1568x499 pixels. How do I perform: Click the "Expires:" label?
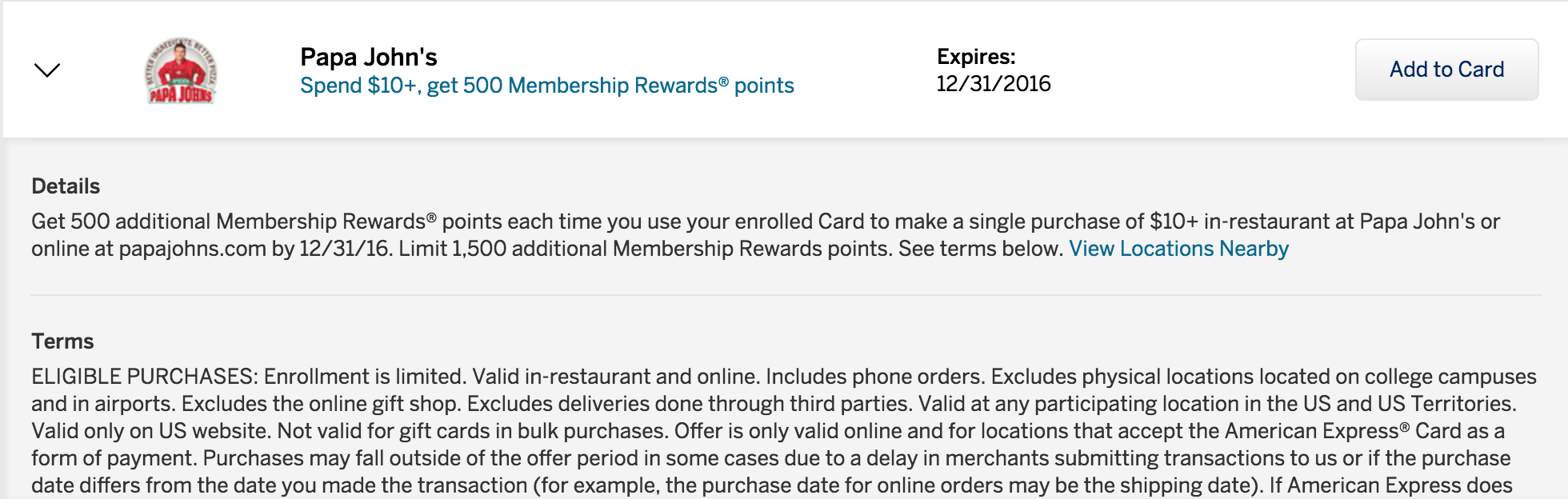tap(976, 57)
